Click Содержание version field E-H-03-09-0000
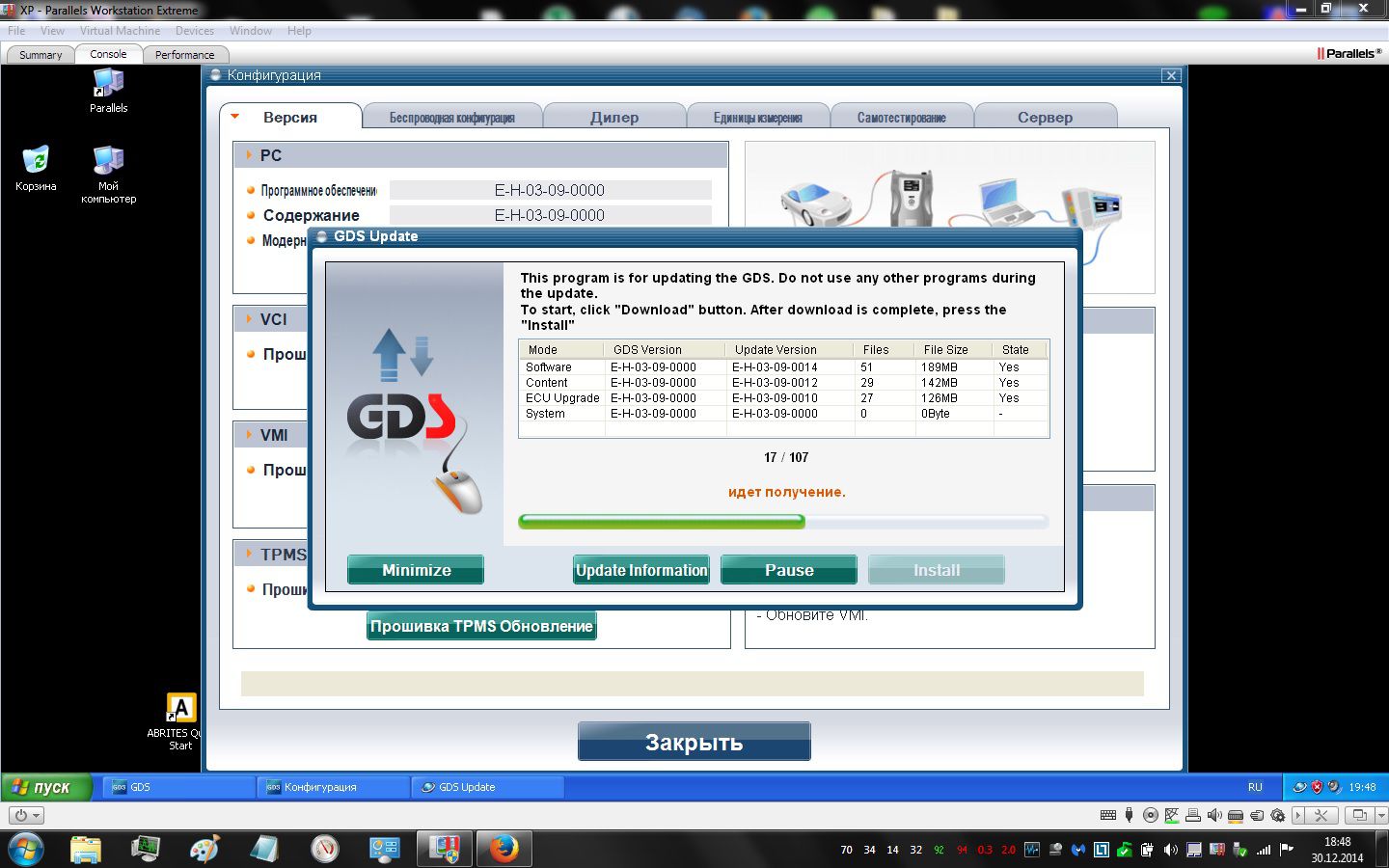The width and height of the screenshot is (1389, 868). point(550,215)
